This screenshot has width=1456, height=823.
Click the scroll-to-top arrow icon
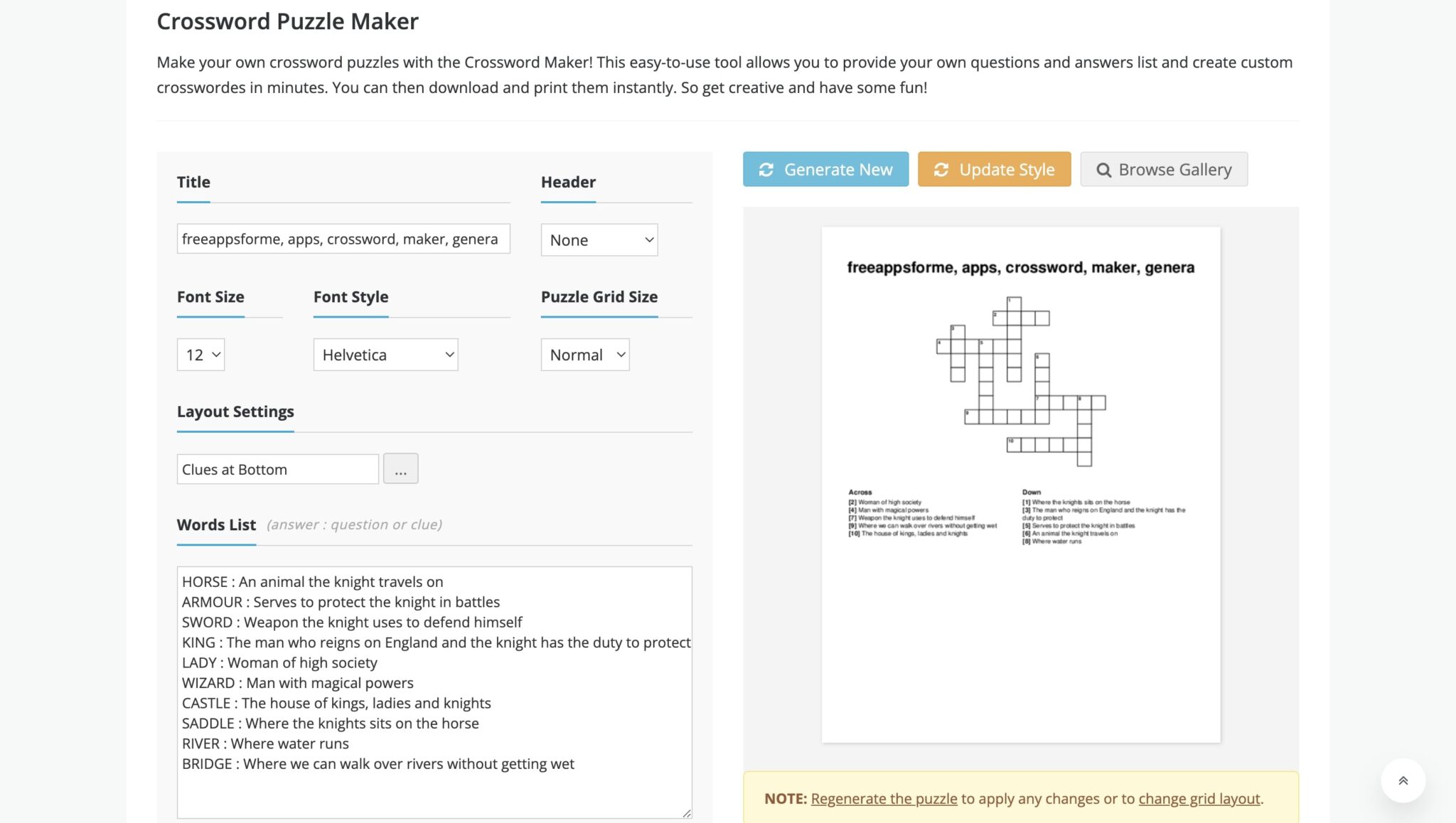(1403, 780)
